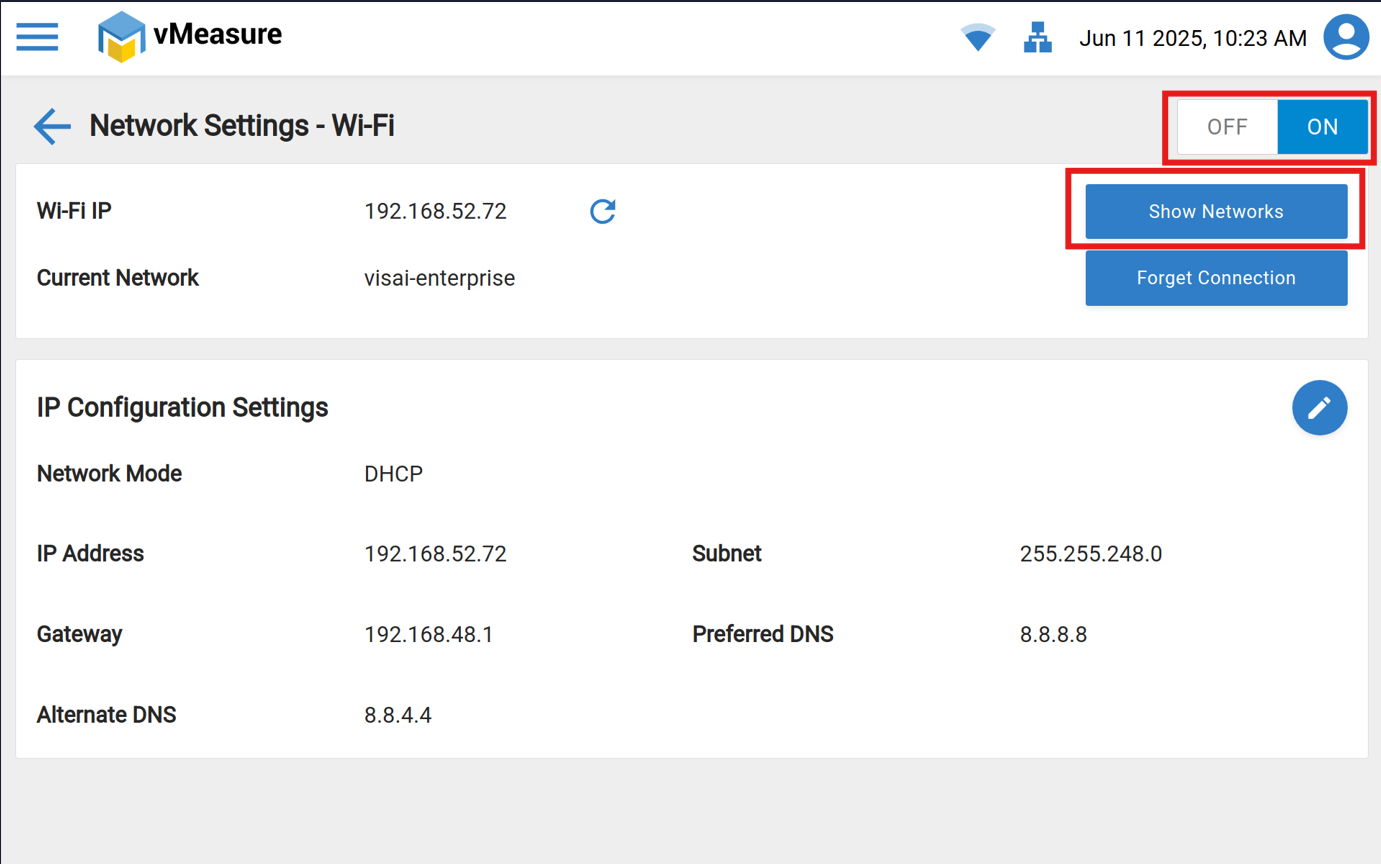This screenshot has height=864, width=1381.
Task: Click the Show Networks button
Action: click(x=1216, y=212)
